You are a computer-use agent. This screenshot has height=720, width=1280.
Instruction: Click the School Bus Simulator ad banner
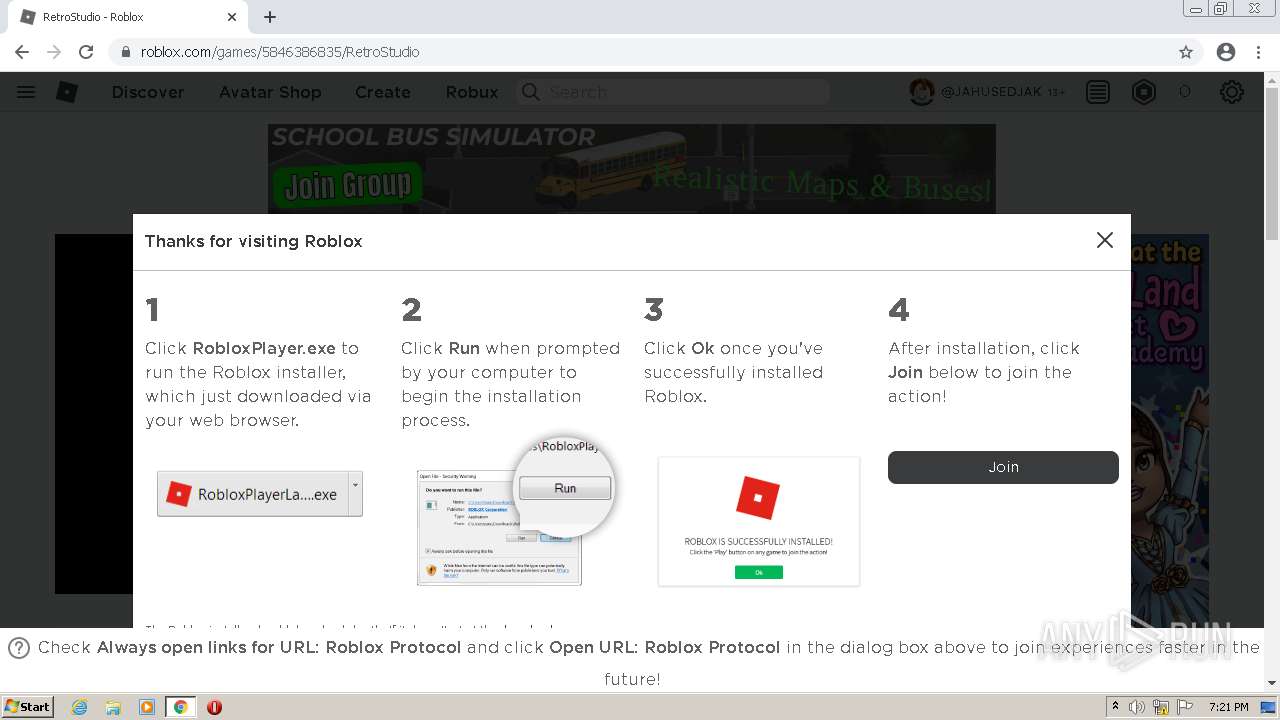631,168
